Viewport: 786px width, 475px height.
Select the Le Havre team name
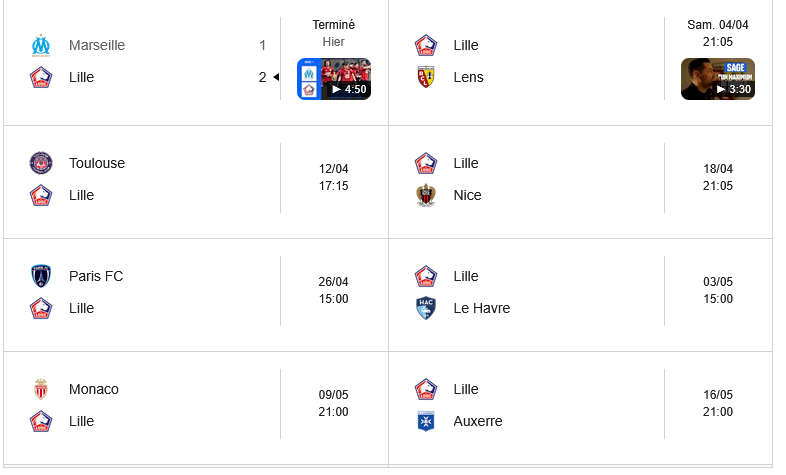pyautogui.click(x=482, y=308)
